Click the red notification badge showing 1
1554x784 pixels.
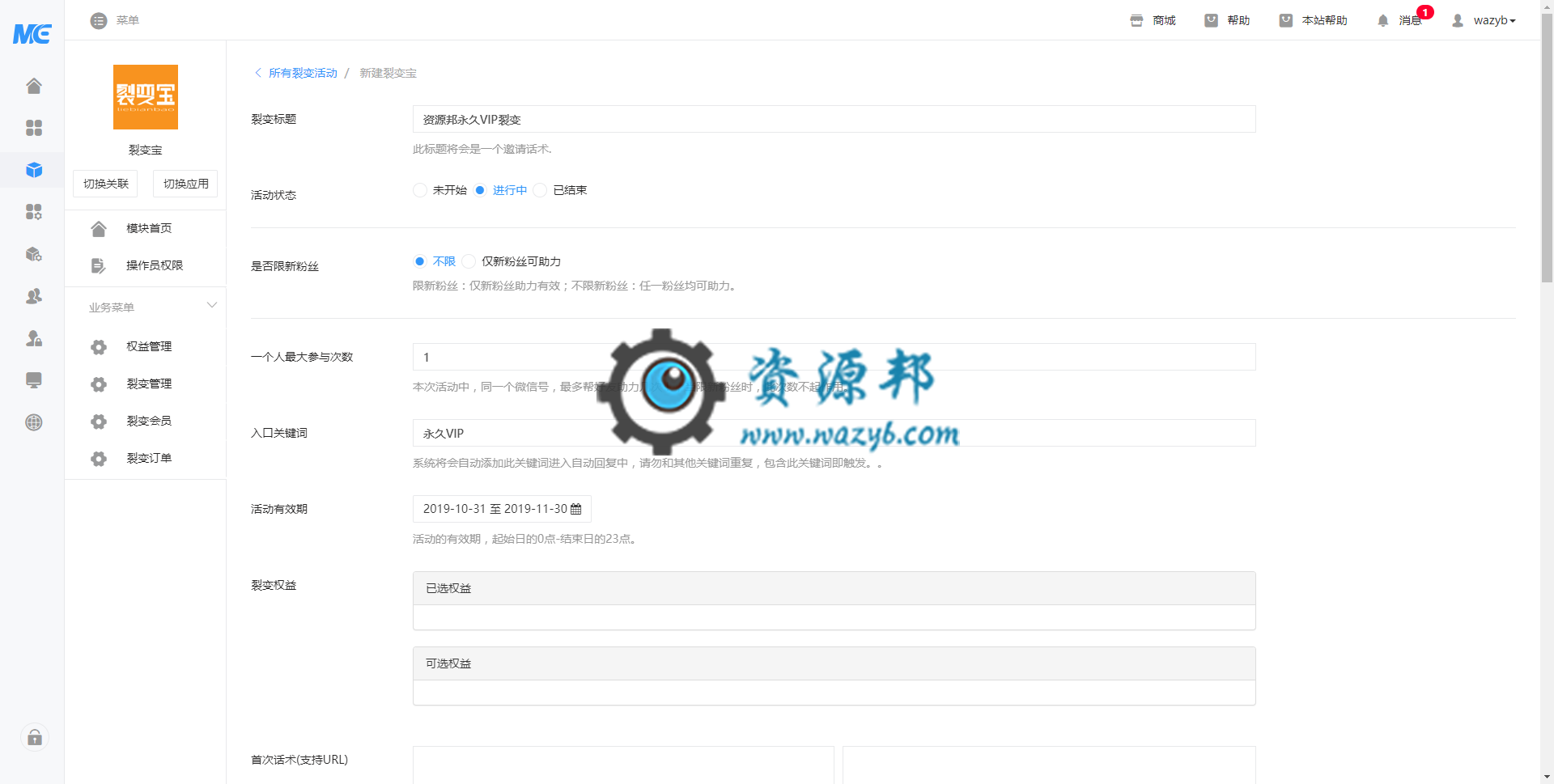1425,12
